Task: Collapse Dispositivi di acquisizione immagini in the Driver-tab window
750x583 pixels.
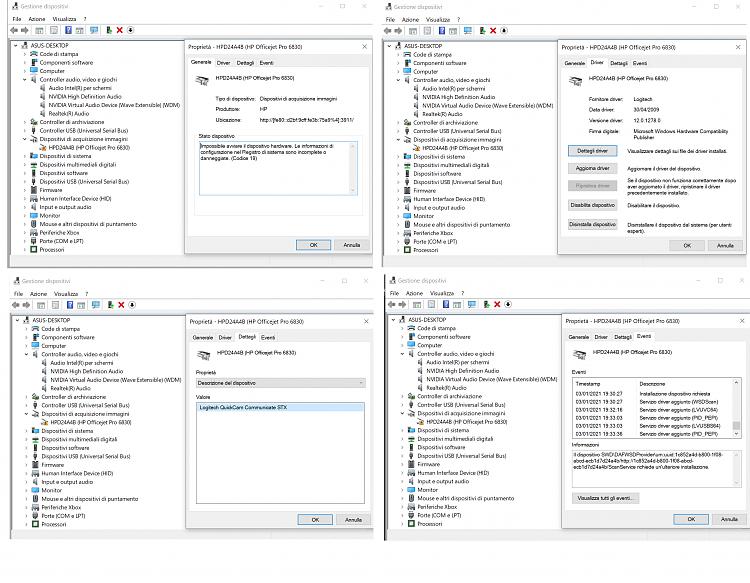Action: pos(398,140)
